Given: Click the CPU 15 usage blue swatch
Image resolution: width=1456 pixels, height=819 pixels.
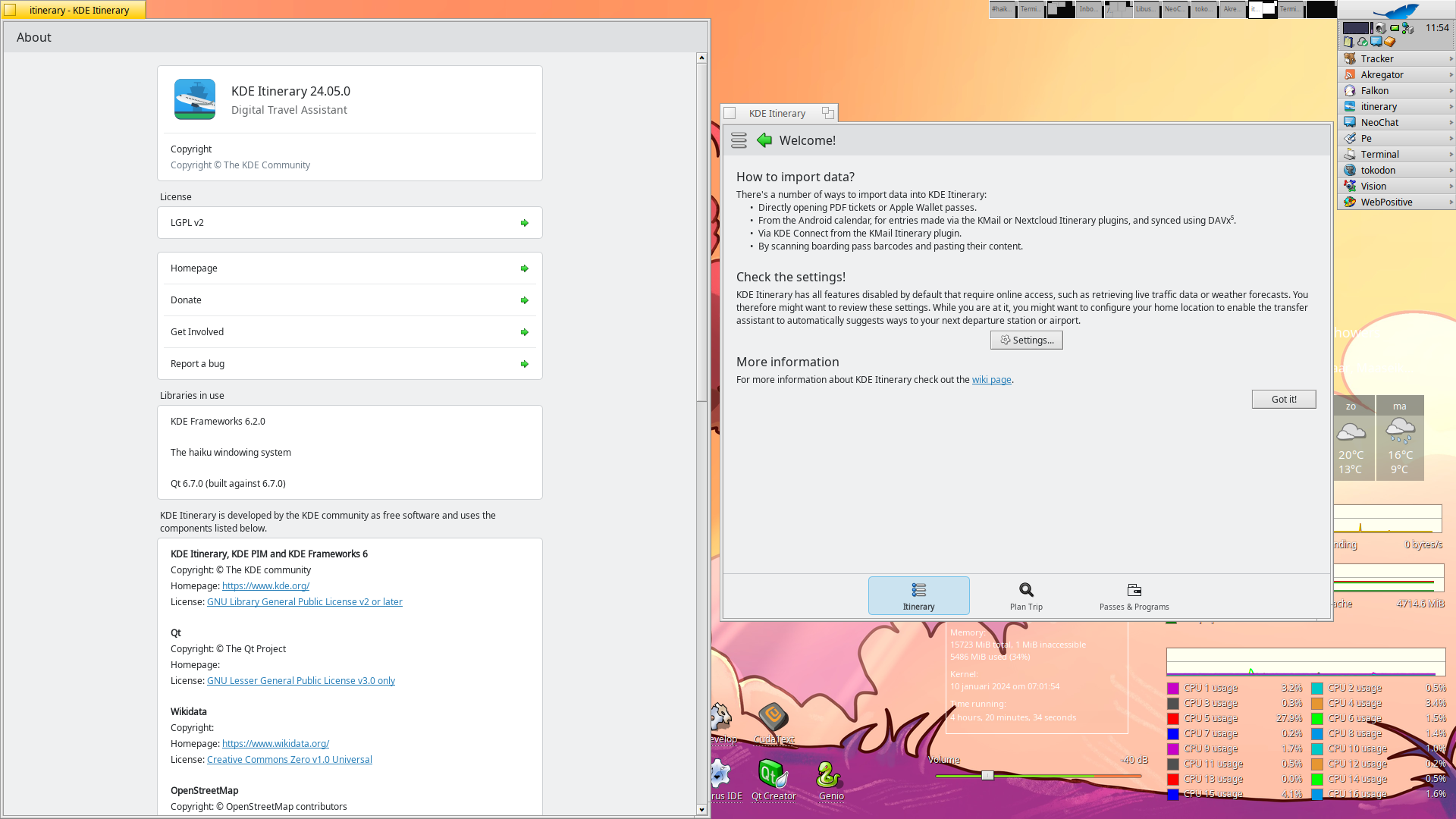Looking at the screenshot, I should [1173, 795].
